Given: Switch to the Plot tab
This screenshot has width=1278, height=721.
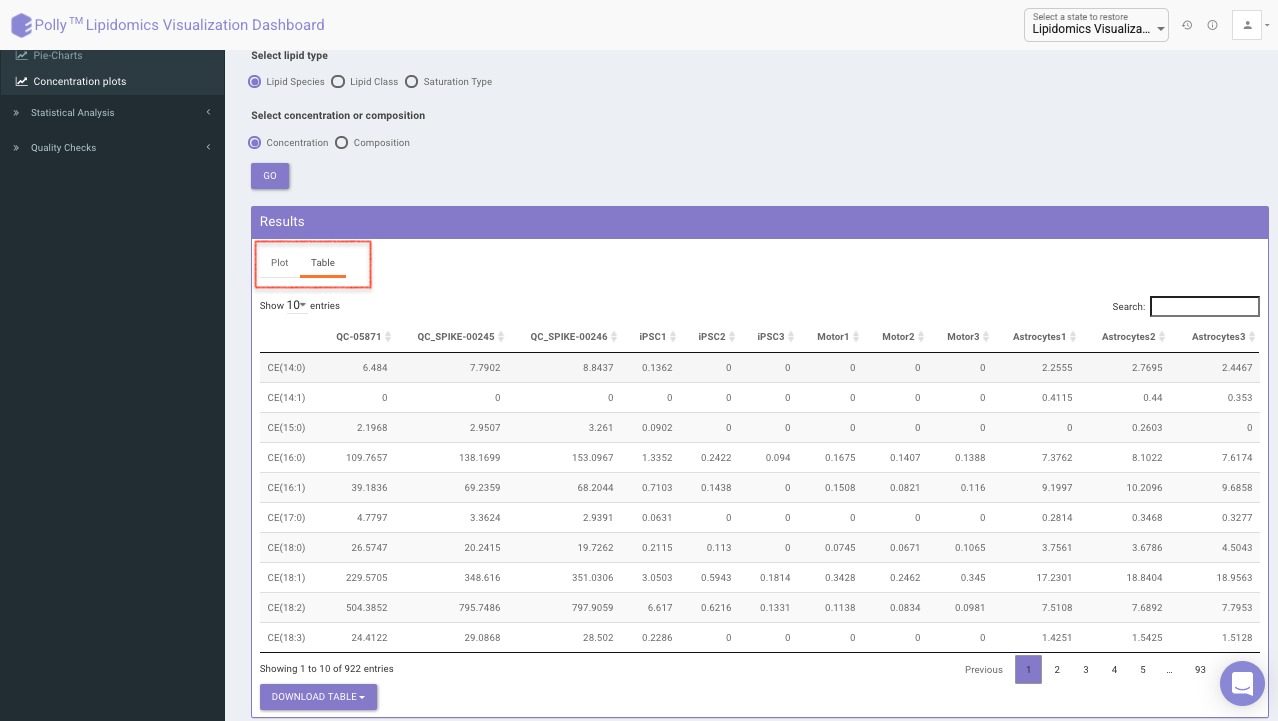Looking at the screenshot, I should pyautogui.click(x=280, y=263).
